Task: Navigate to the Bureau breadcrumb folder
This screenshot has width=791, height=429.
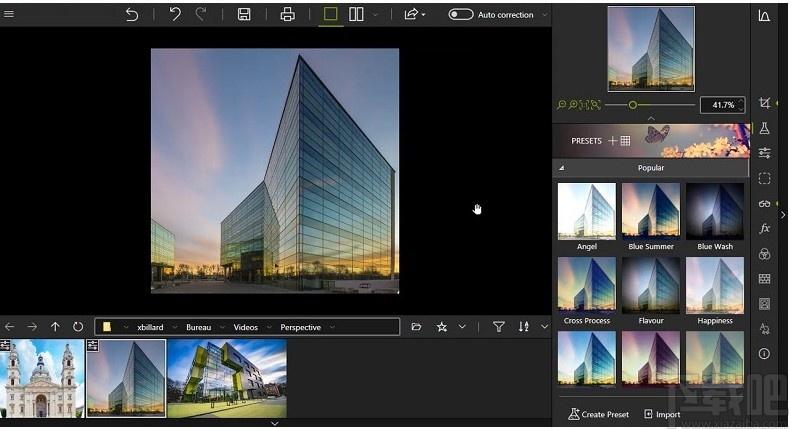Action: (198, 327)
